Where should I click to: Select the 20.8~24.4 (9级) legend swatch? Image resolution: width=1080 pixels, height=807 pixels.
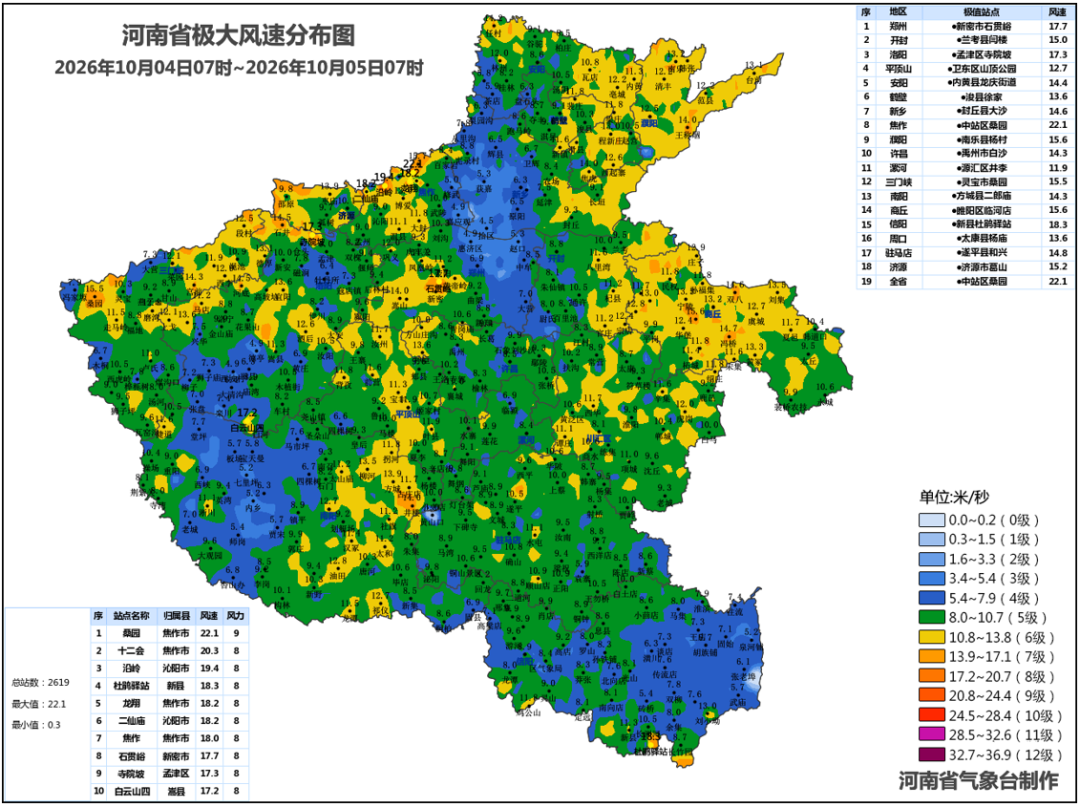pos(931,695)
